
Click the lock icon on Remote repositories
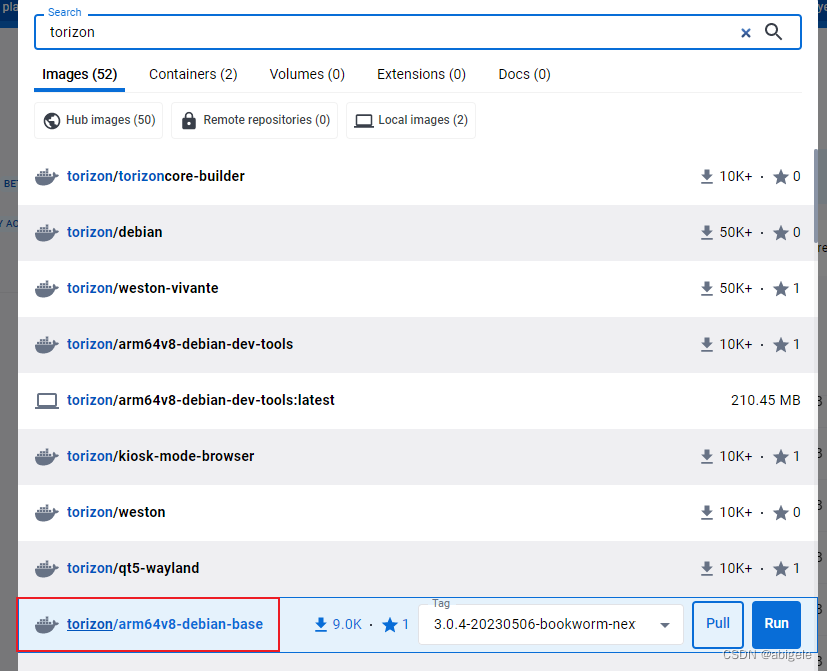pos(189,120)
